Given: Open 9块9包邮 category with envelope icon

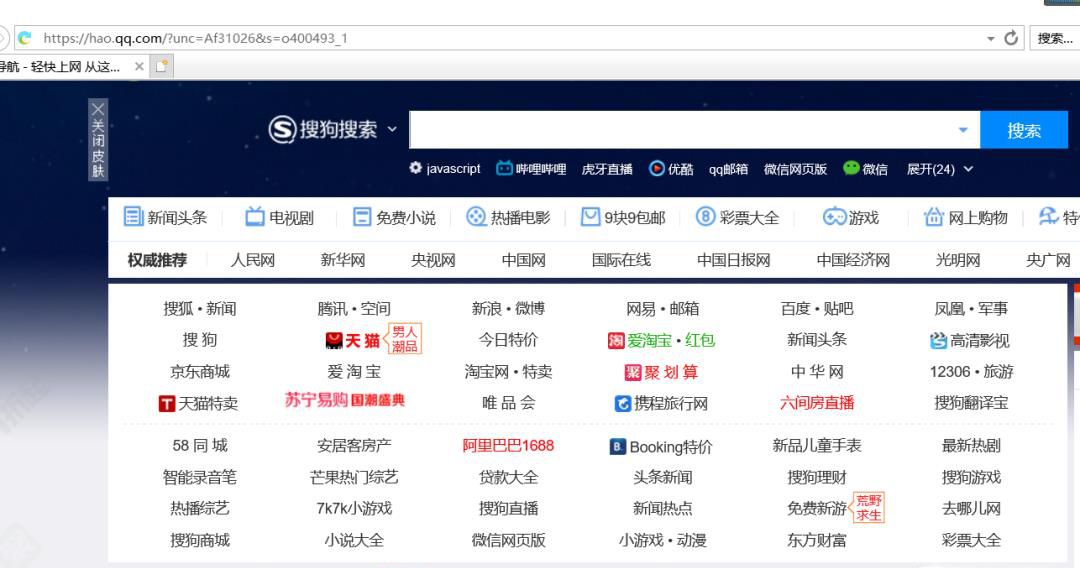Looking at the screenshot, I should click(x=623, y=218).
